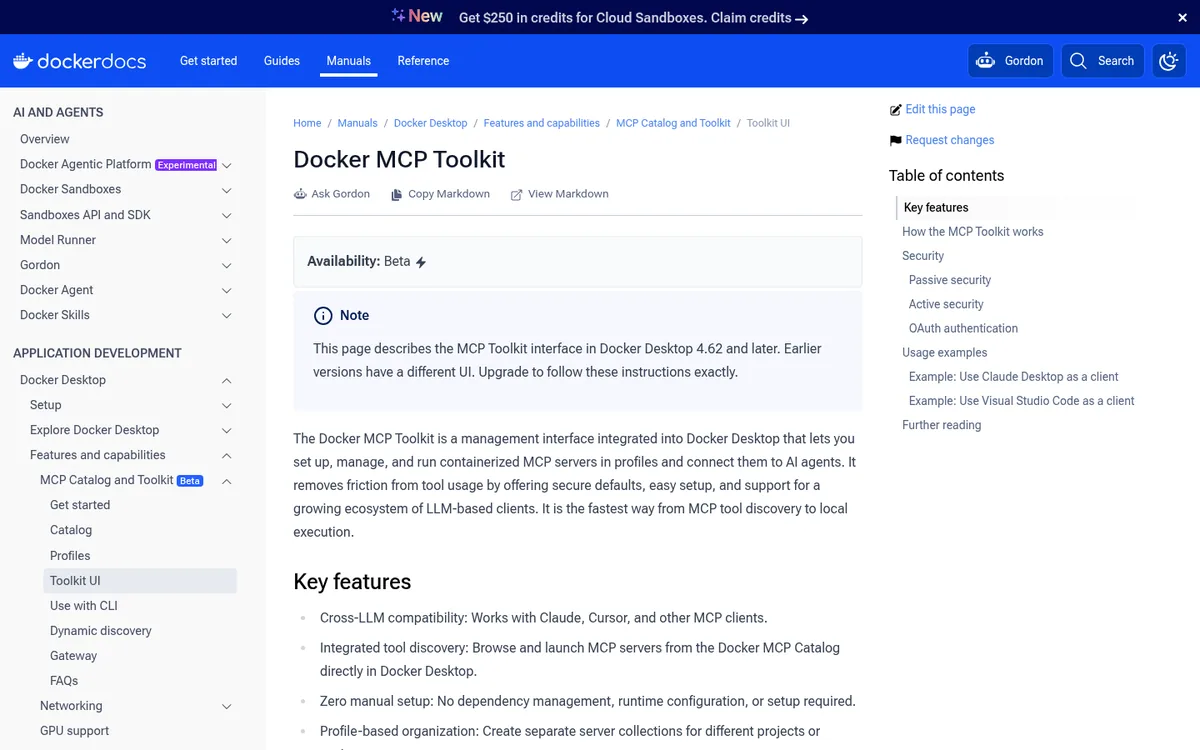
Task: Expand the Docker Skills chevron
Action: tap(227, 315)
